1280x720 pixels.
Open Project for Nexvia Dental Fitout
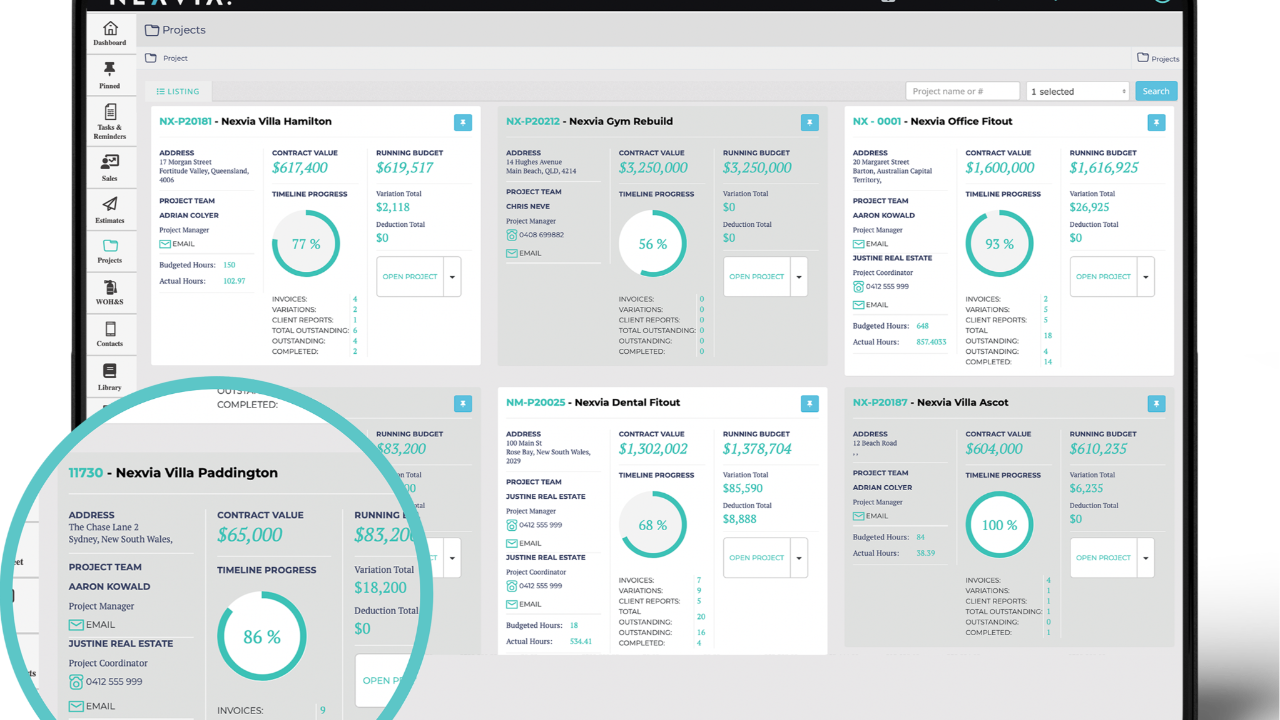point(757,558)
